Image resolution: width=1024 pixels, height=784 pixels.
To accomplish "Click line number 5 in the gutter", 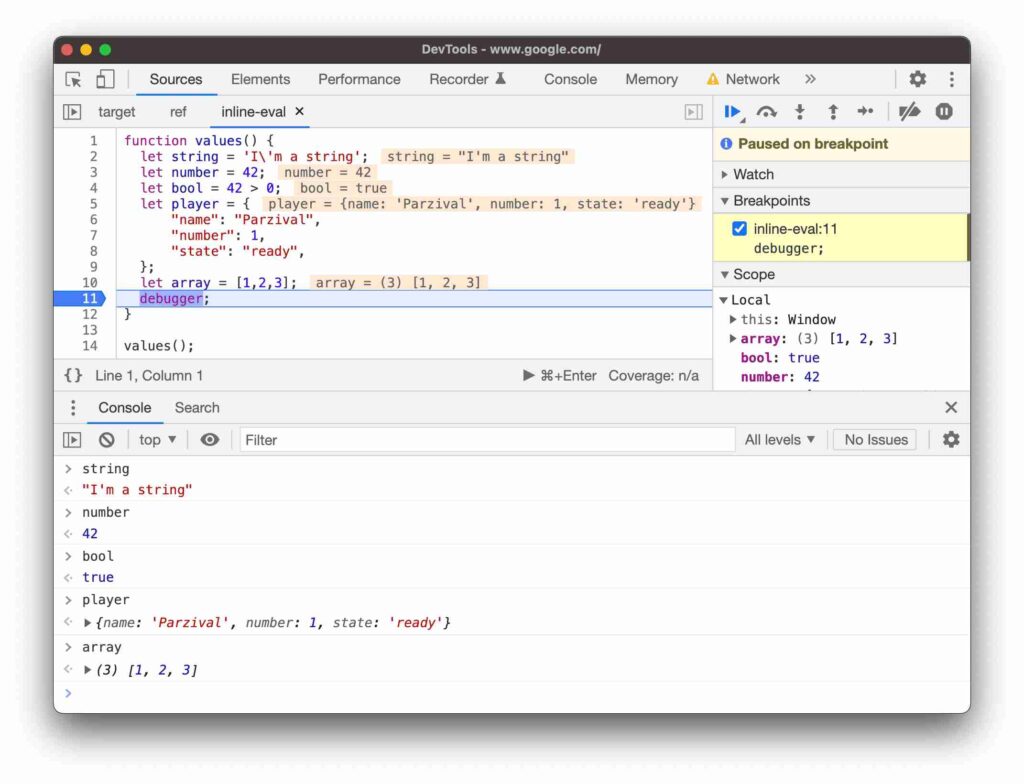I will pyautogui.click(x=93, y=204).
